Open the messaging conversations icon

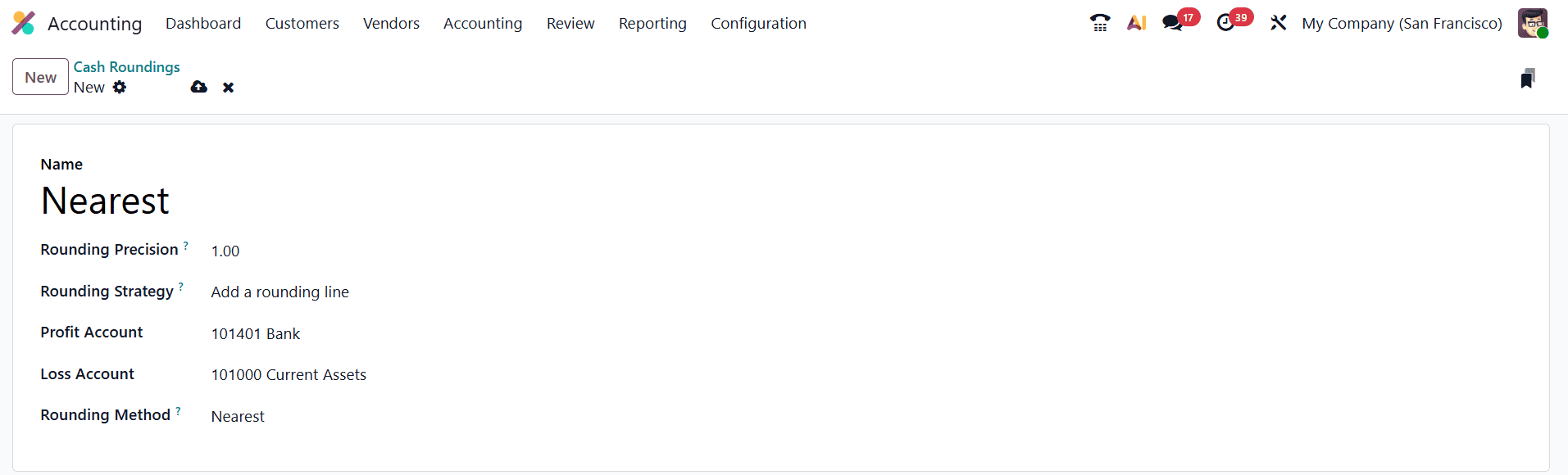pos(1172,23)
